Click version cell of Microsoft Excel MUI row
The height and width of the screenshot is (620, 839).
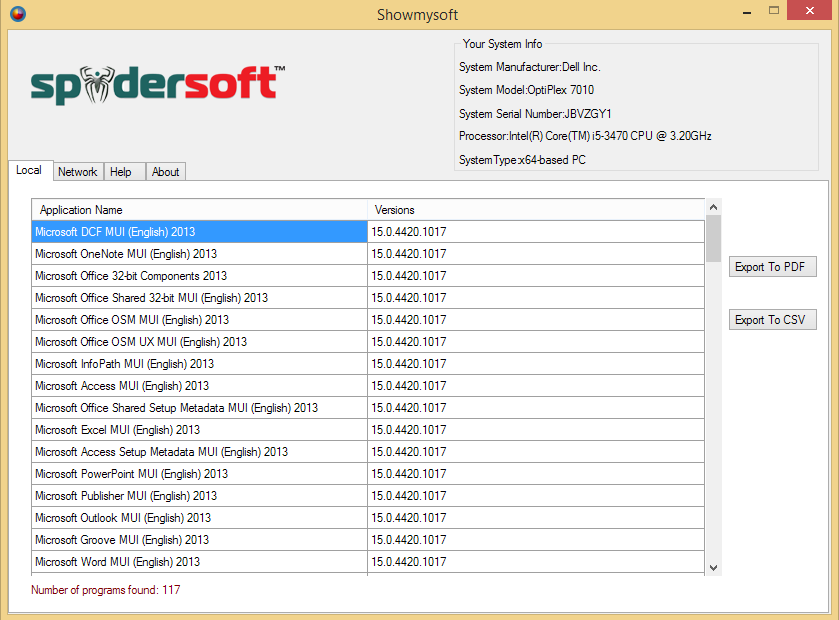536,430
